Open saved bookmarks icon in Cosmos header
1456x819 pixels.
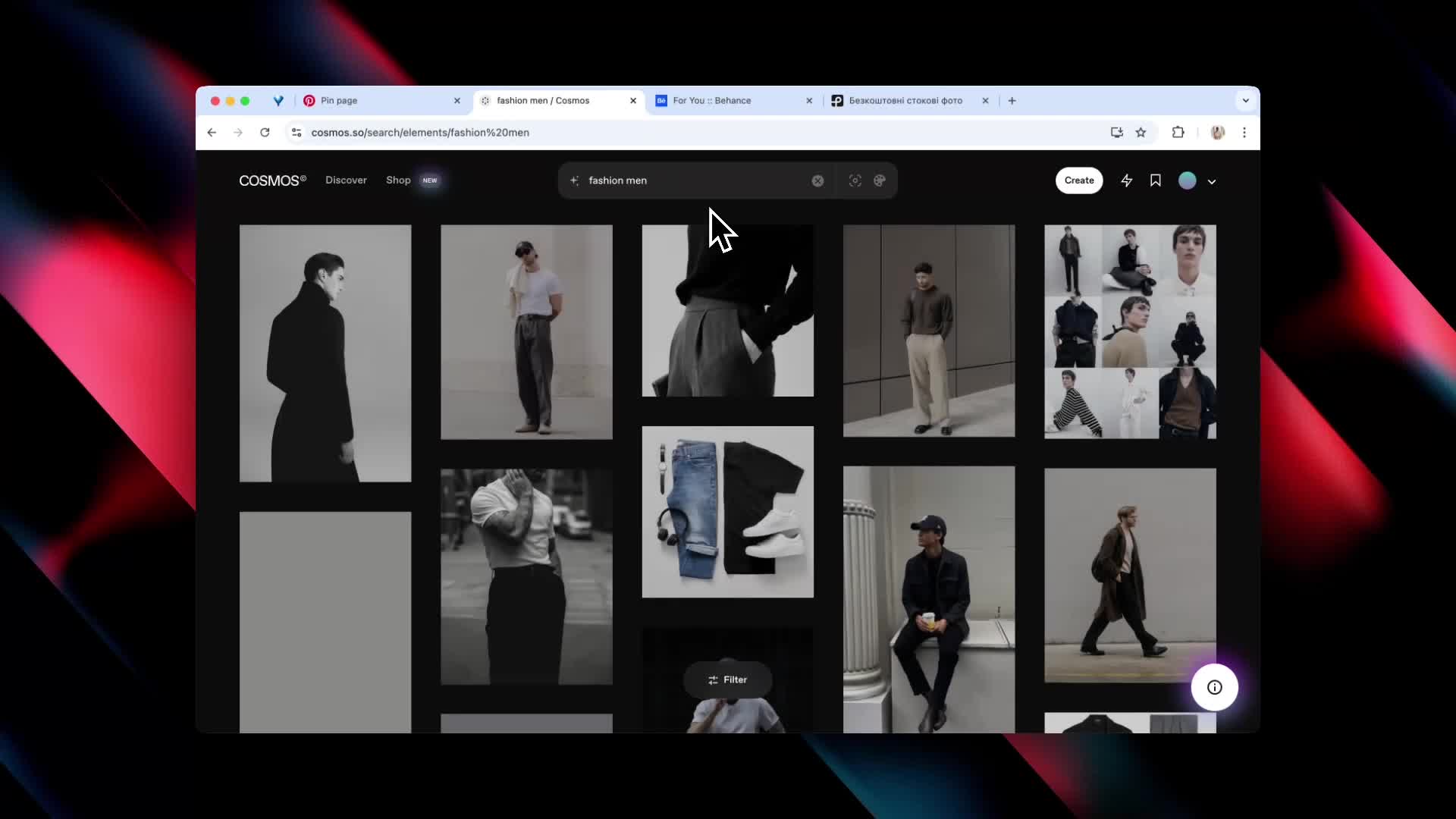point(1156,180)
